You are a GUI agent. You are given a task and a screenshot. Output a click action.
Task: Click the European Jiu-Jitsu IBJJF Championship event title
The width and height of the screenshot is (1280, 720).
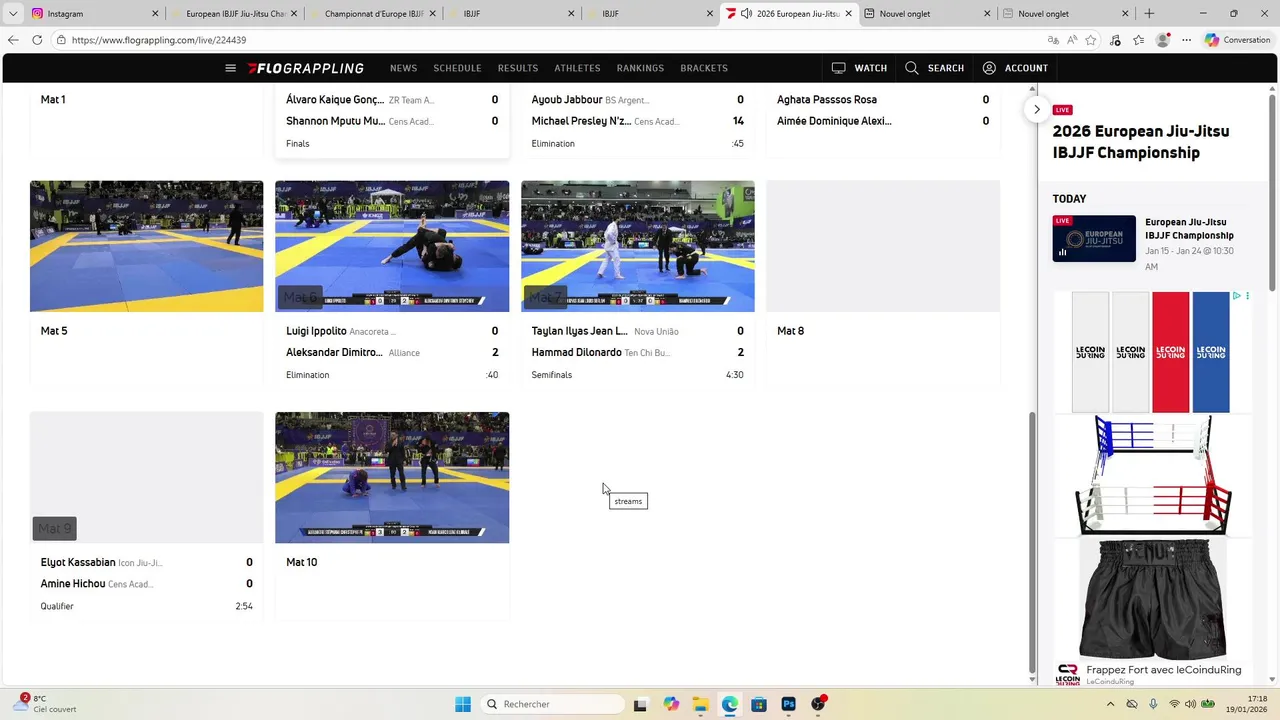[1189, 229]
